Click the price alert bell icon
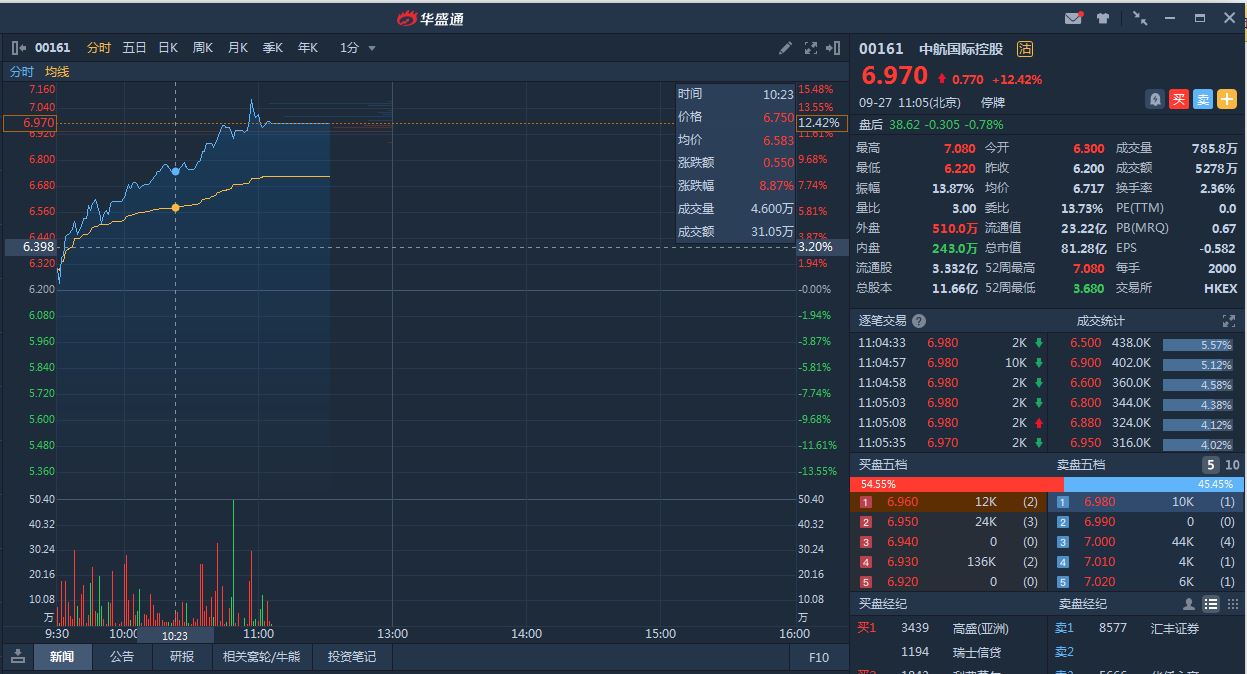 pos(1155,99)
